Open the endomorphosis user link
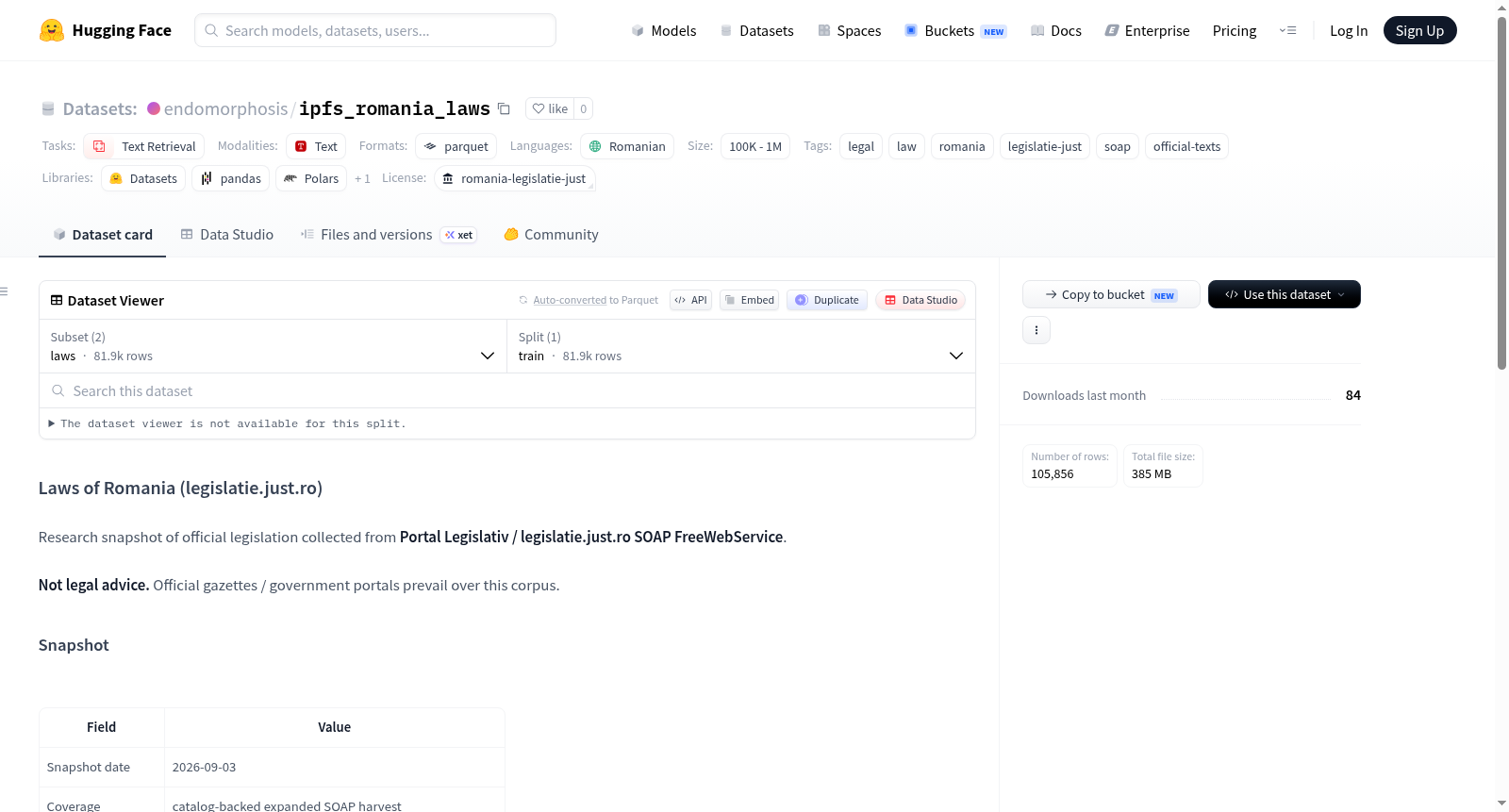This screenshot has width=1509, height=812. coord(225,108)
